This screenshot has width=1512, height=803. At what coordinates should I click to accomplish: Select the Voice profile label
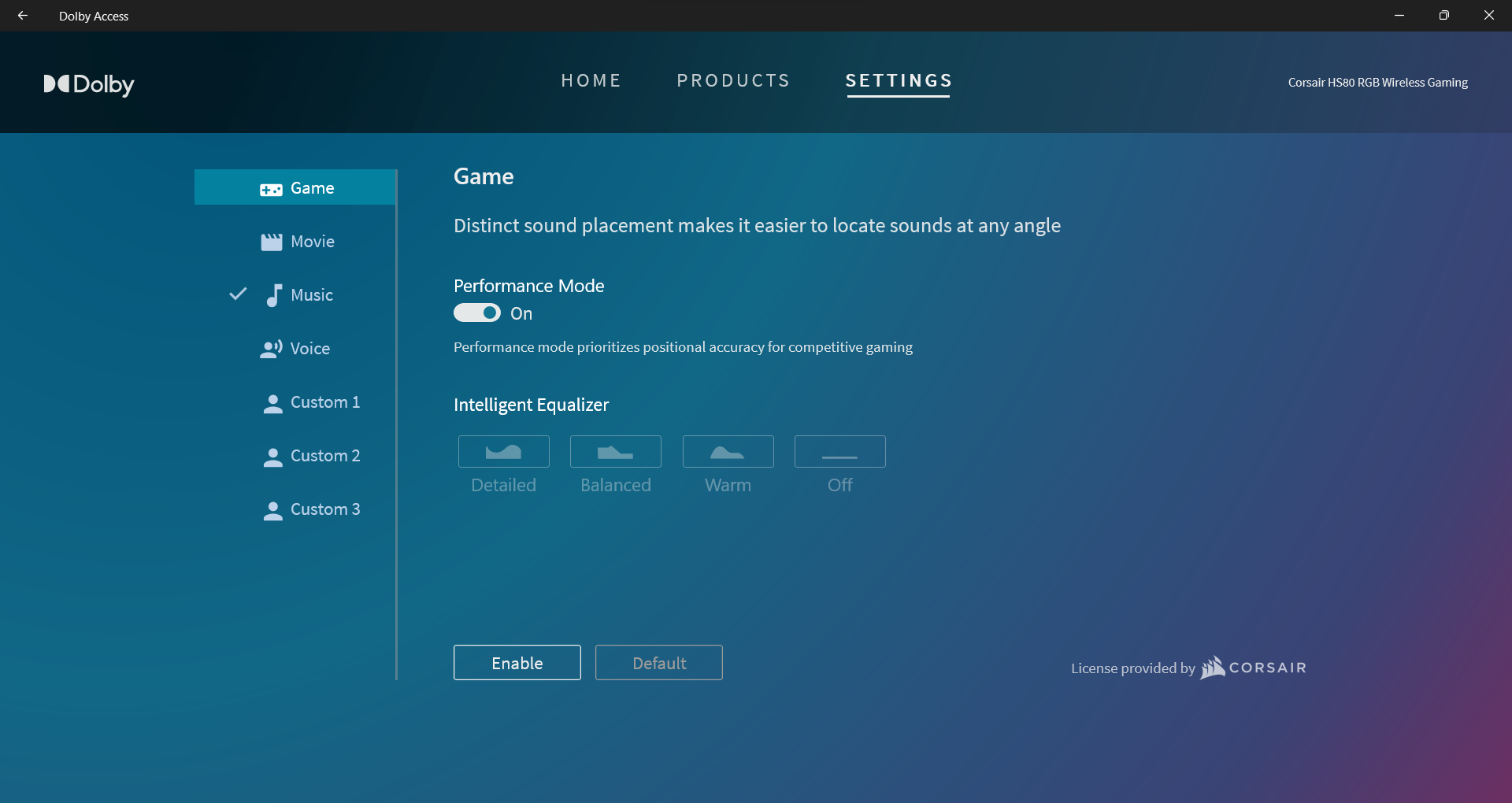point(310,349)
